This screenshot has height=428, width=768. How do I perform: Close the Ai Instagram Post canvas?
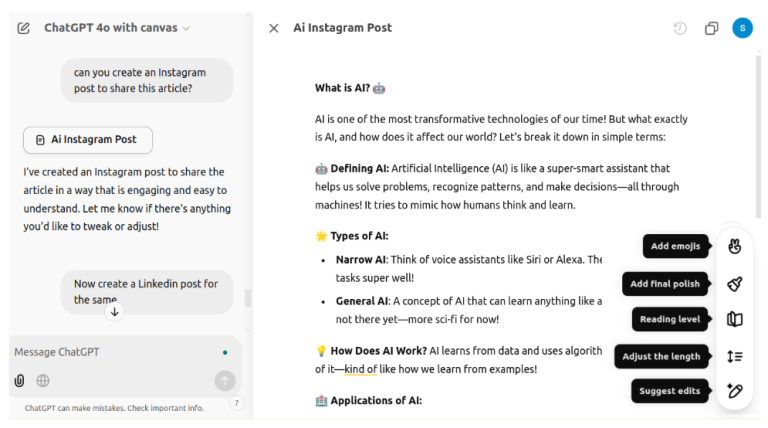click(274, 28)
